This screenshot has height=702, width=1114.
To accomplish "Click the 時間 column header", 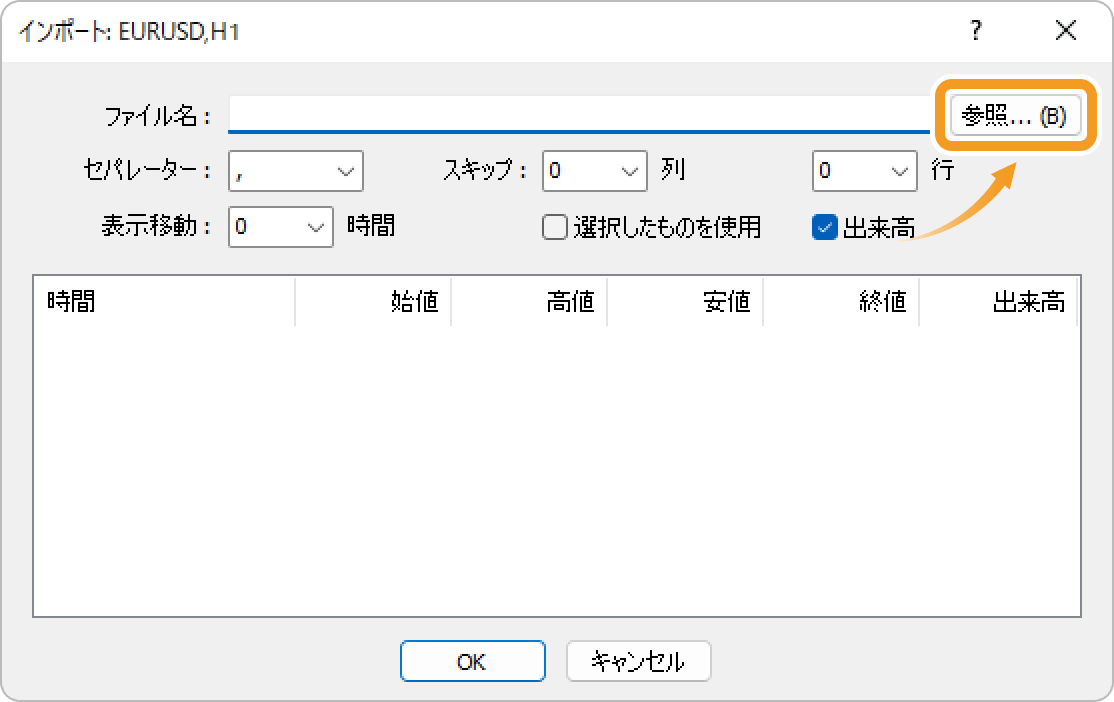I will point(164,302).
